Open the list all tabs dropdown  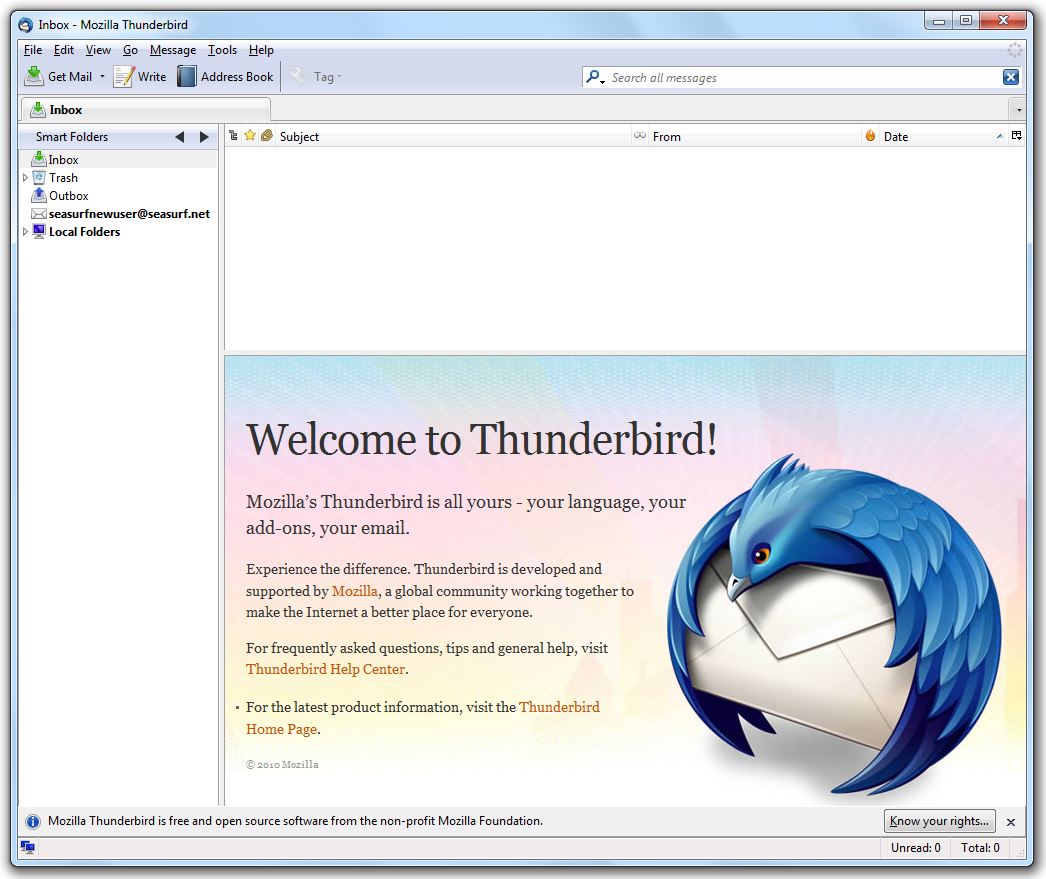[x=1019, y=109]
